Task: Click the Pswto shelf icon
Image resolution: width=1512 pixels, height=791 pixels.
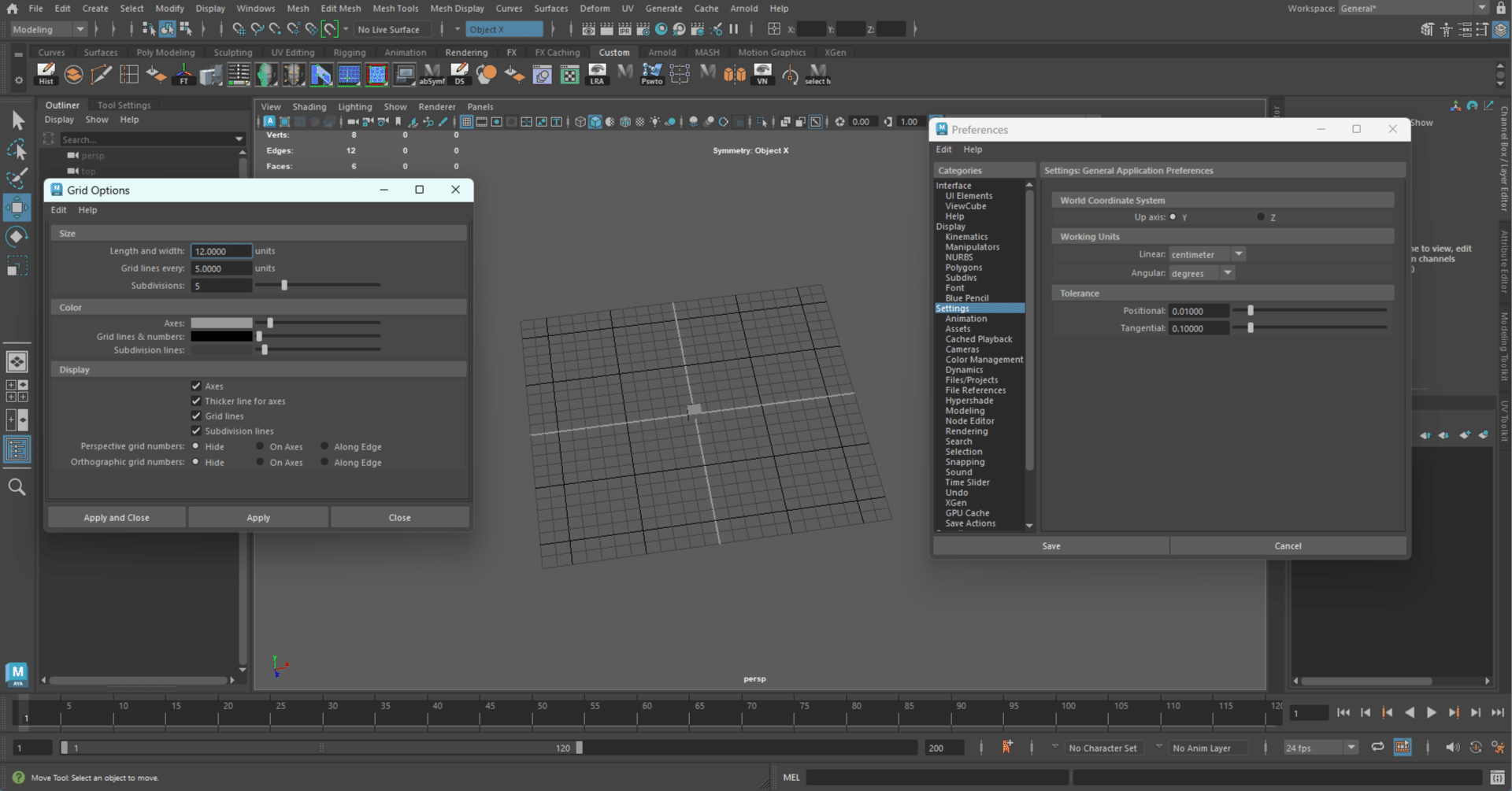Action: (x=651, y=73)
